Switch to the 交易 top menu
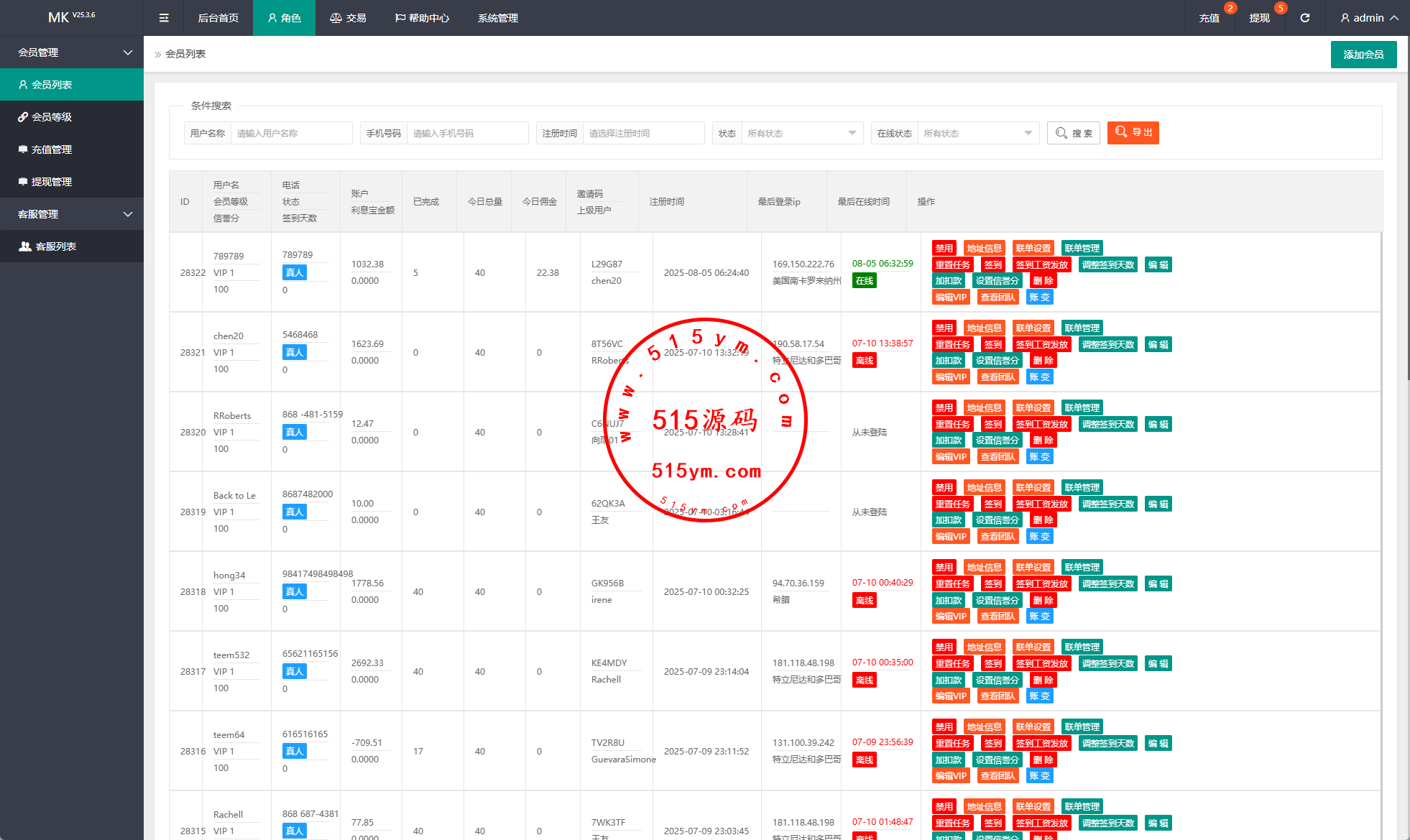The height and width of the screenshot is (840, 1410). point(348,18)
